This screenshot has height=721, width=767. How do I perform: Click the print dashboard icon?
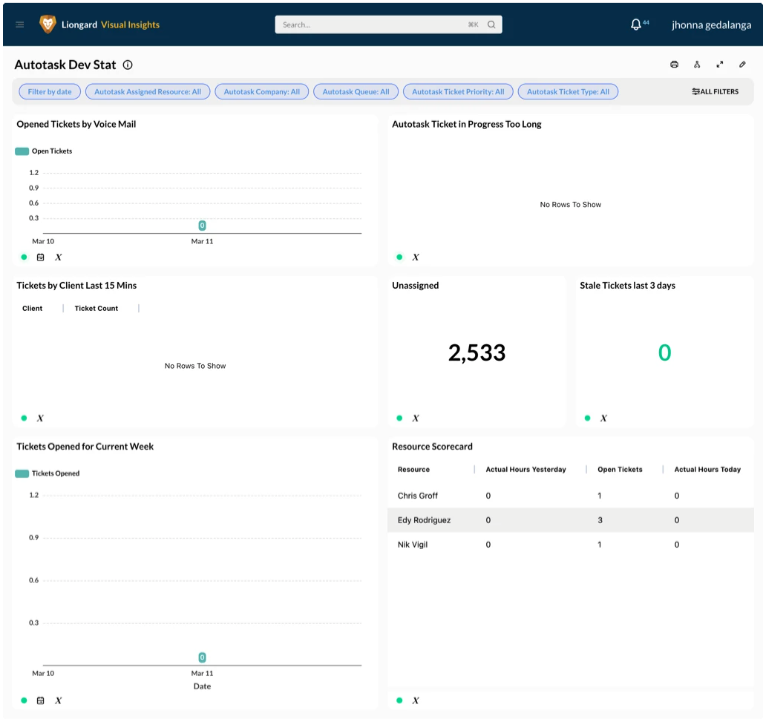tap(674, 65)
